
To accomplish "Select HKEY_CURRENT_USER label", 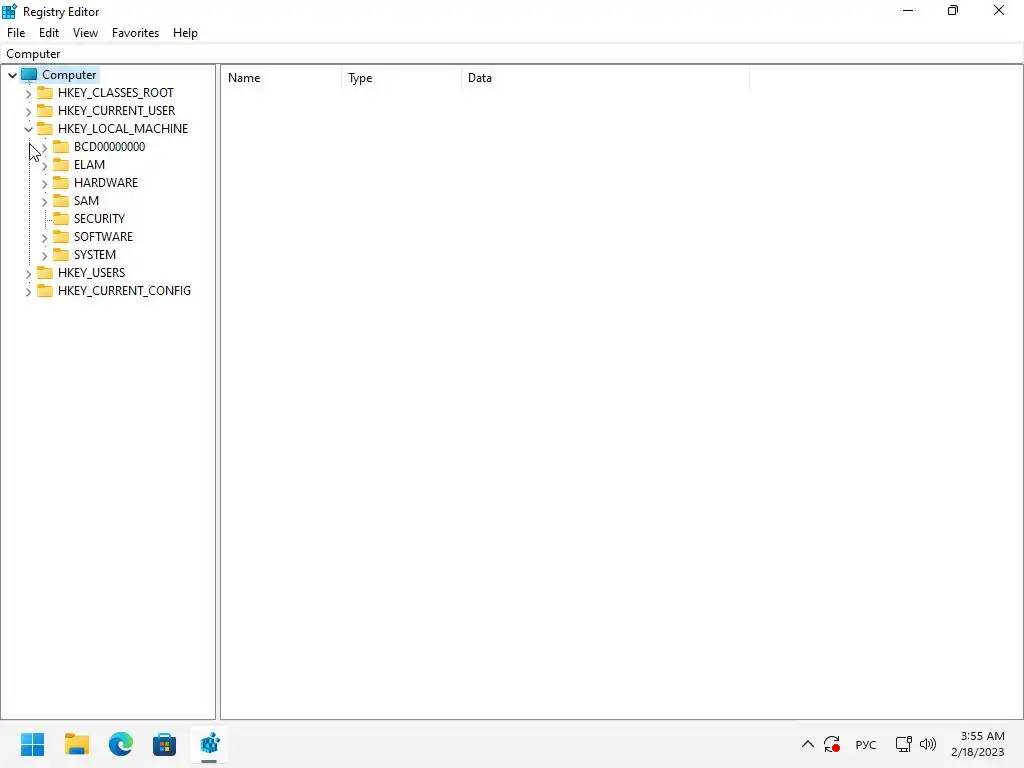I will 116,110.
